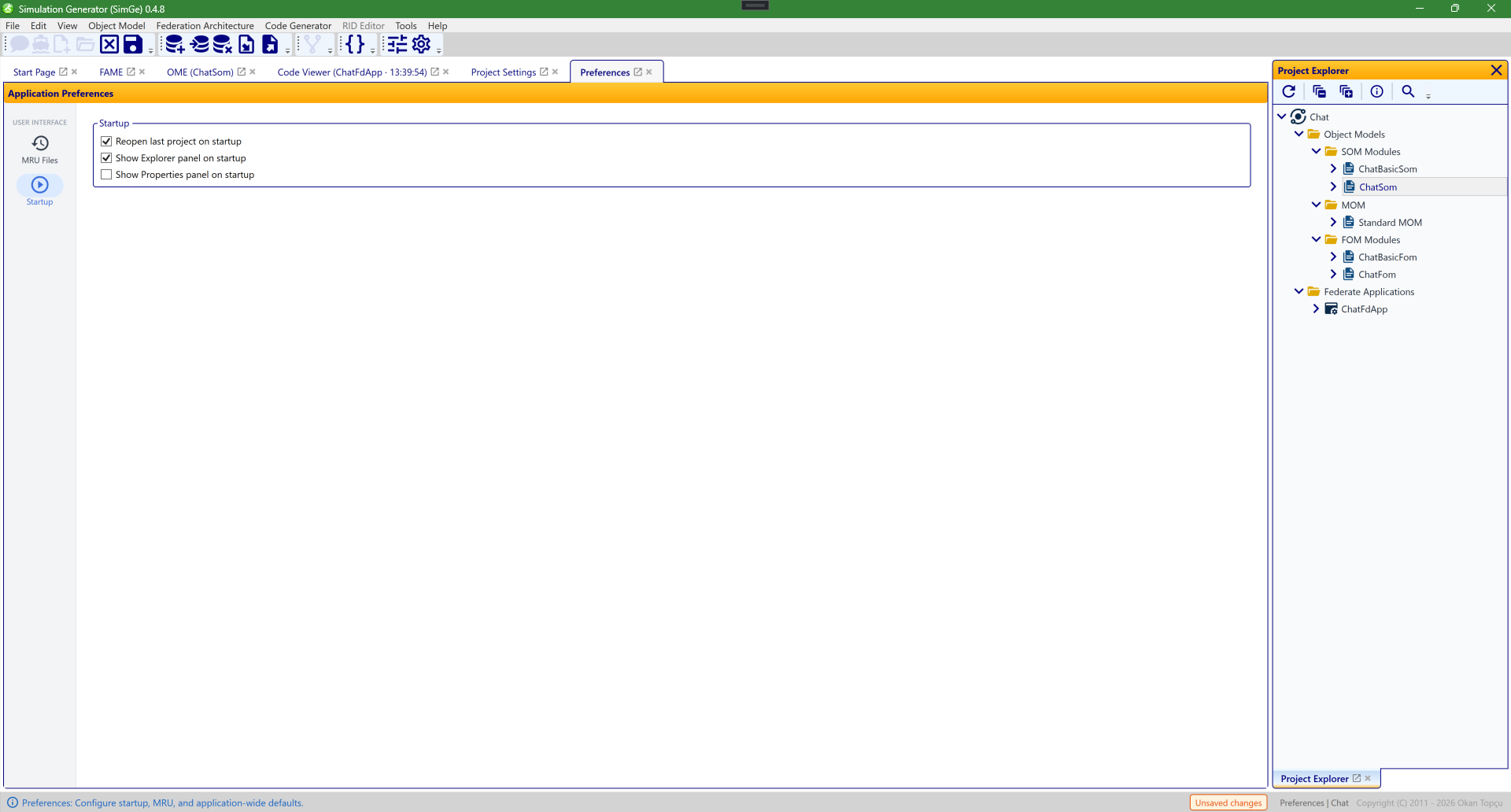This screenshot has width=1511, height=812.
Task: Click the Unsaved changes status badge
Action: [x=1228, y=803]
